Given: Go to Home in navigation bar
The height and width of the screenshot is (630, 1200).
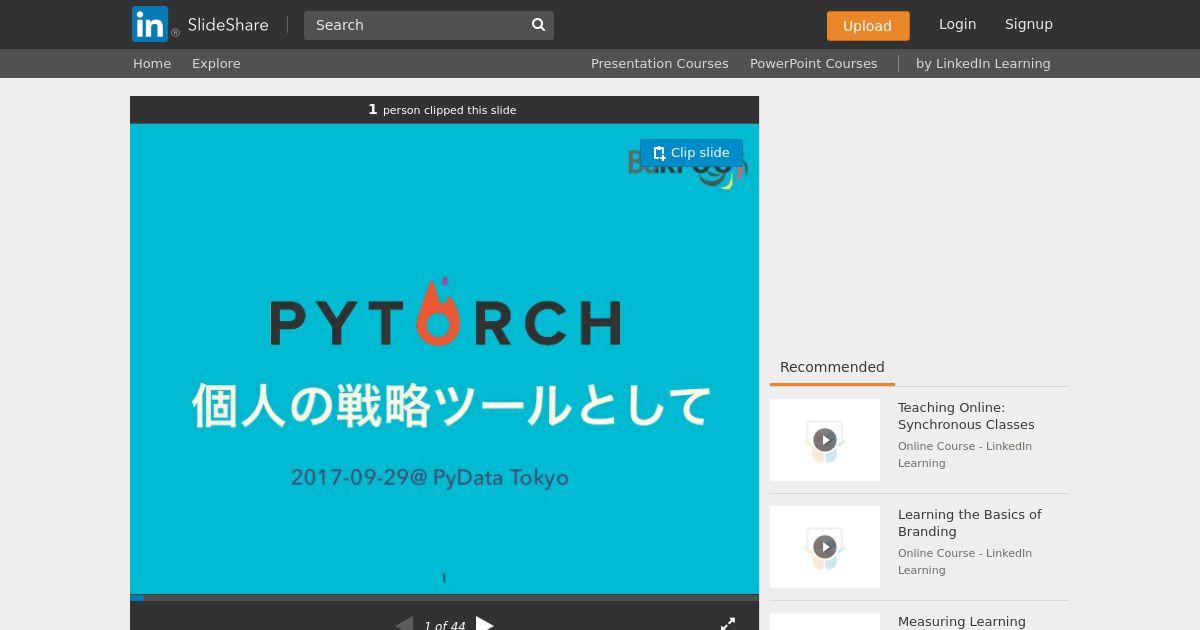Looking at the screenshot, I should click(x=152, y=63).
